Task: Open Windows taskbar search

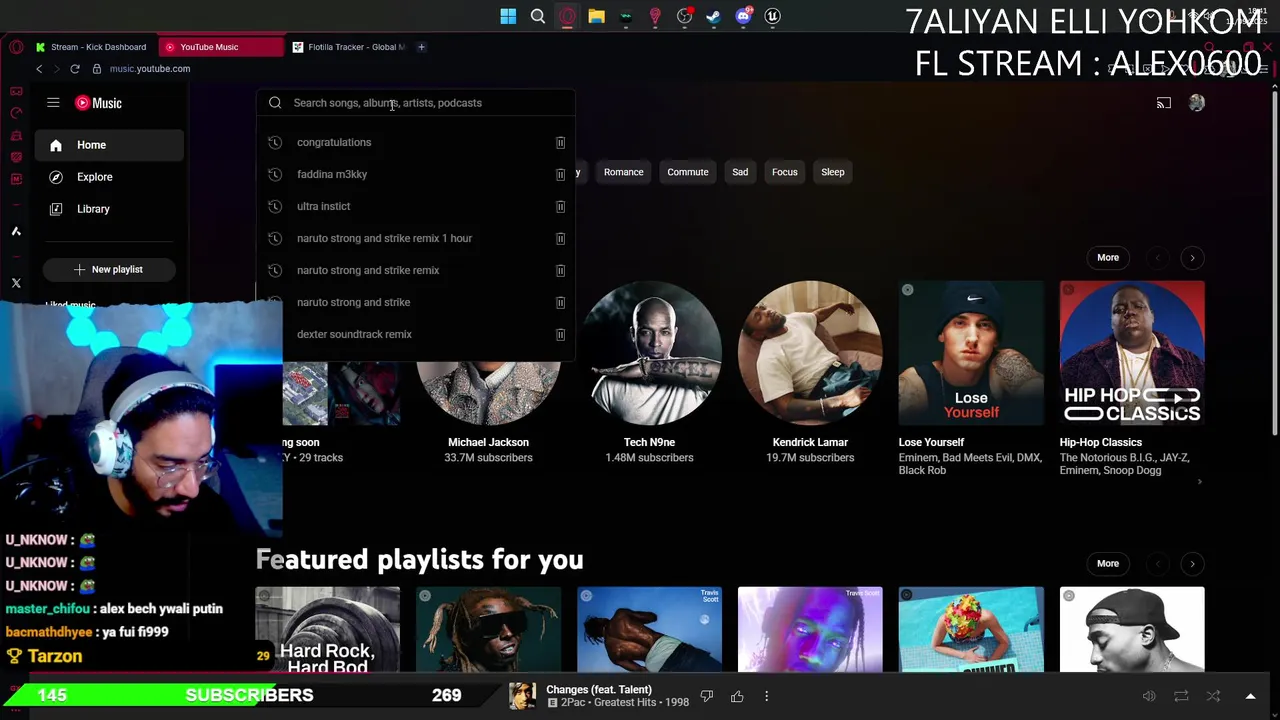Action: tap(538, 16)
